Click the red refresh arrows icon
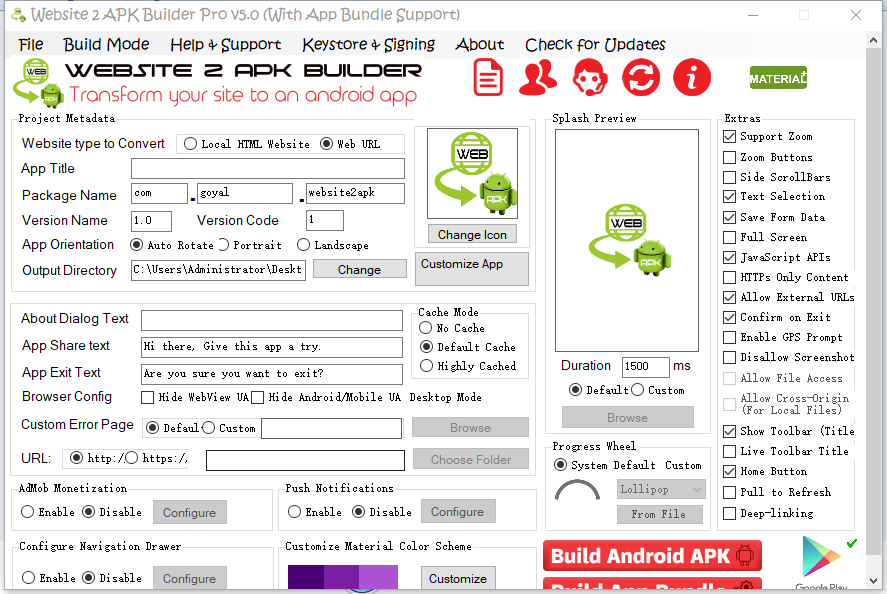Viewport: 887px width, 594px height. pos(641,78)
